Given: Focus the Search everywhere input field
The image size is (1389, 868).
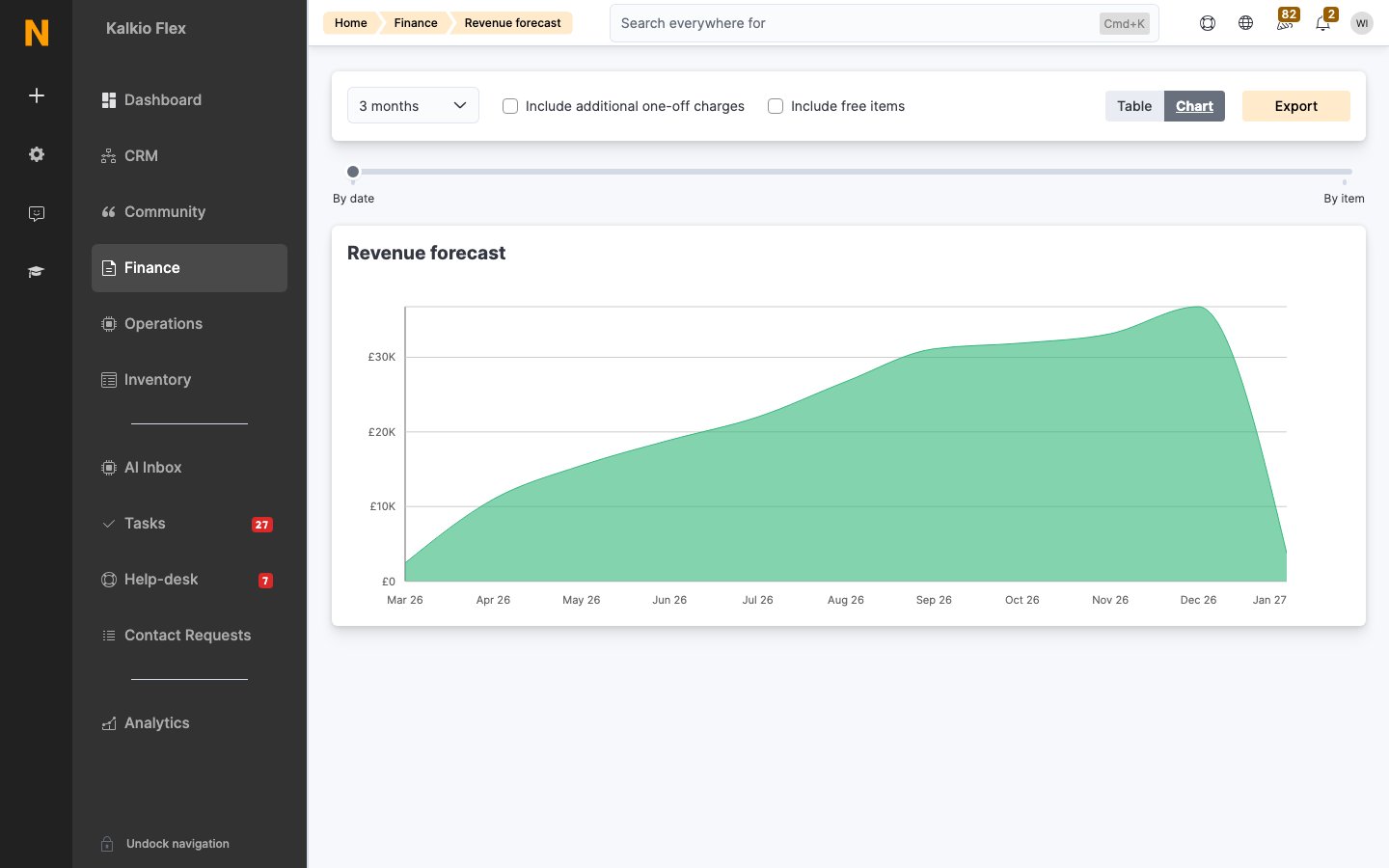Looking at the screenshot, I should click(x=884, y=23).
